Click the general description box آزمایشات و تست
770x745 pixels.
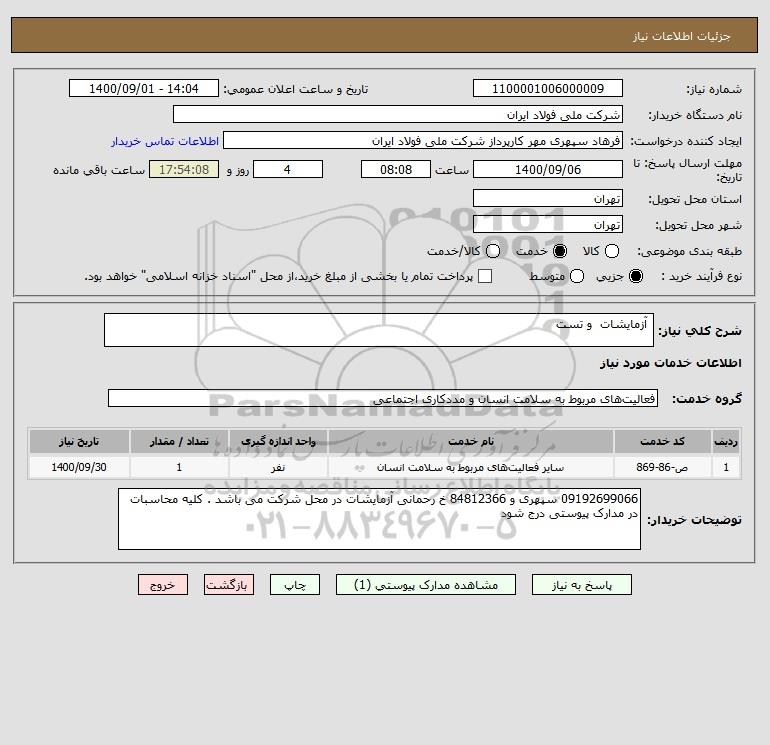[379, 330]
